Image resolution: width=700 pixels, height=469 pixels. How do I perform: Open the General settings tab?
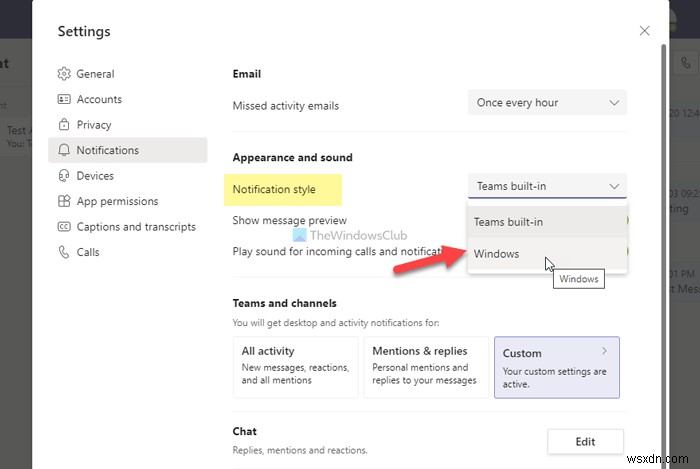(x=128, y=74)
